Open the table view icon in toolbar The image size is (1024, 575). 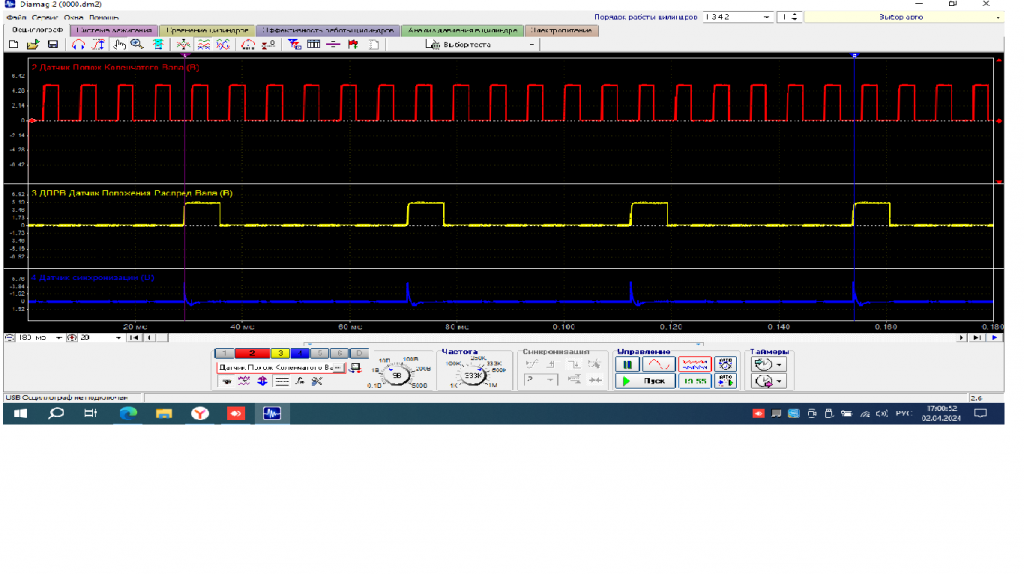tap(313, 44)
